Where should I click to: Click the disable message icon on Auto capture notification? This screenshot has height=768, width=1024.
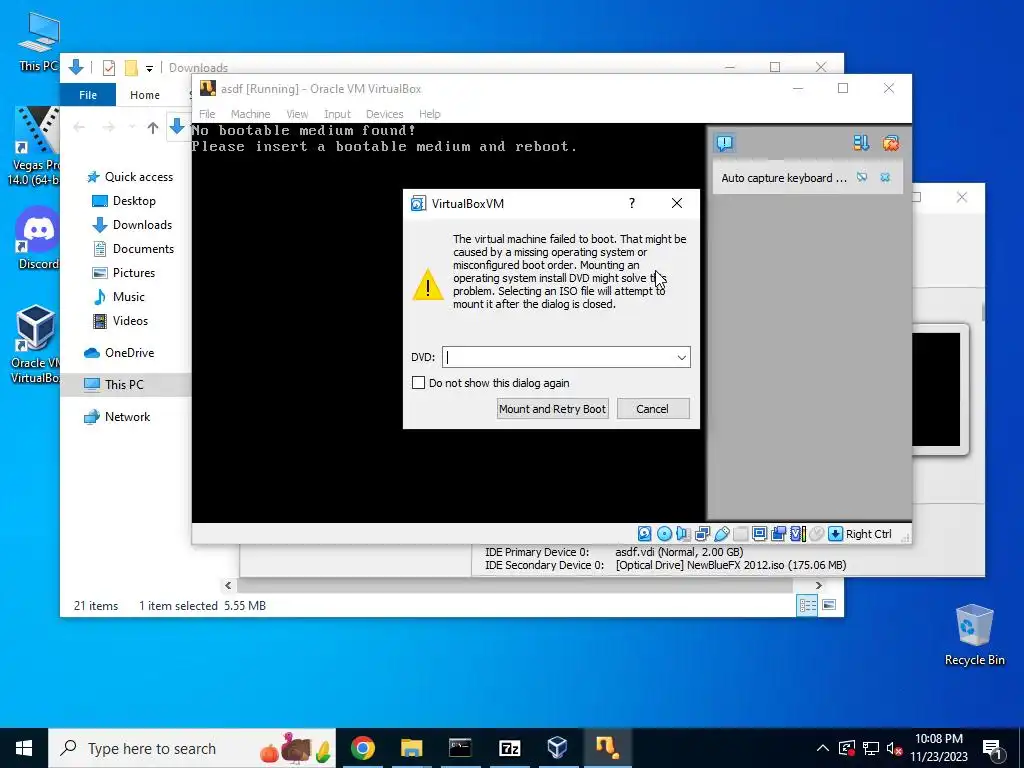click(862, 177)
